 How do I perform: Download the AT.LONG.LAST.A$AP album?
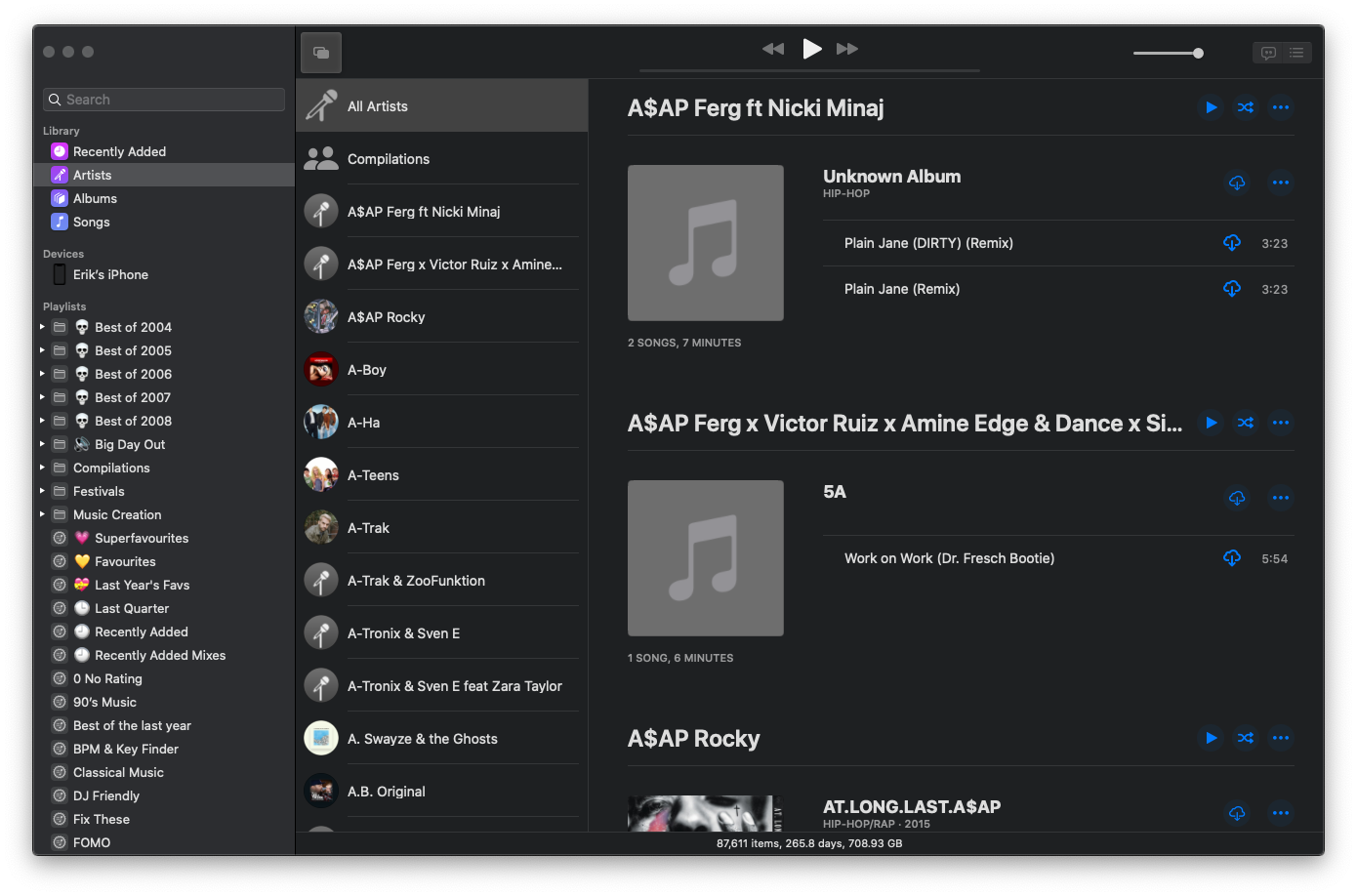(1237, 813)
